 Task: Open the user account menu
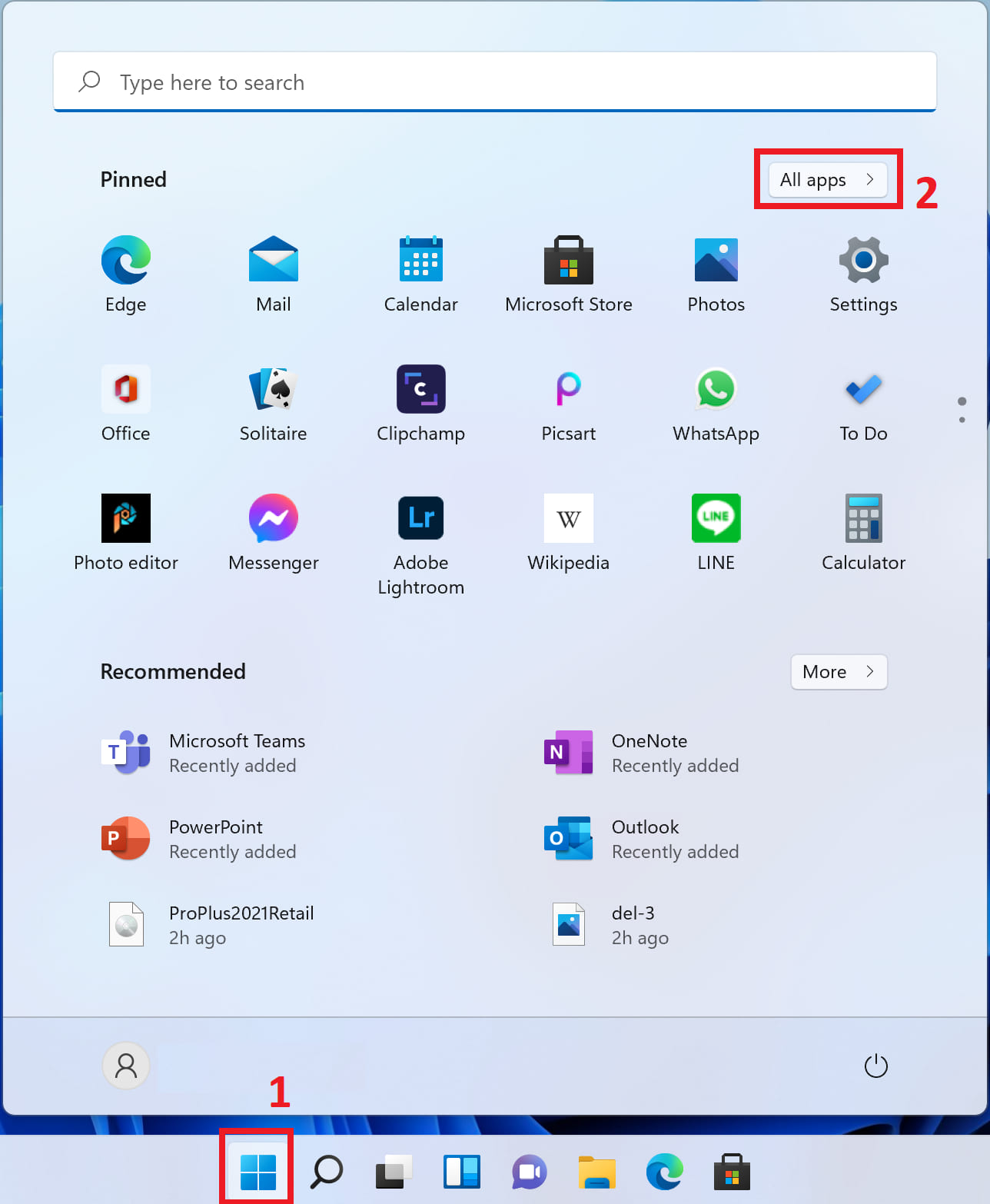[126, 1066]
